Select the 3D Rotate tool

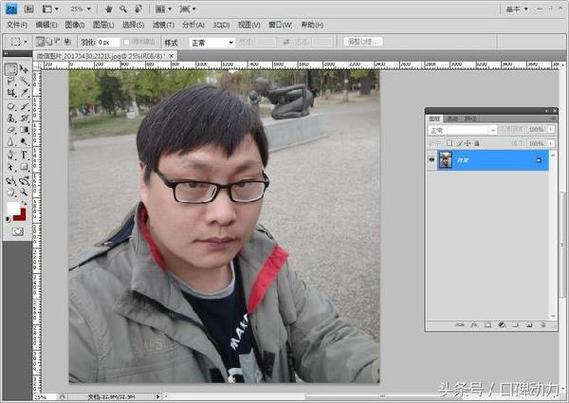11,180
